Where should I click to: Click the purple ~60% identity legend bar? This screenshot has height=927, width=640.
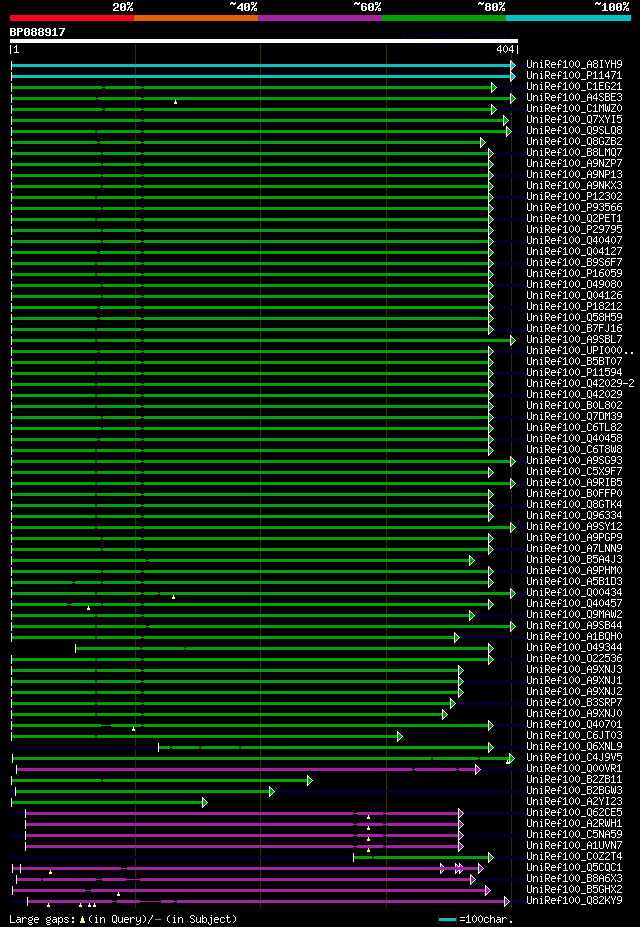320,18
